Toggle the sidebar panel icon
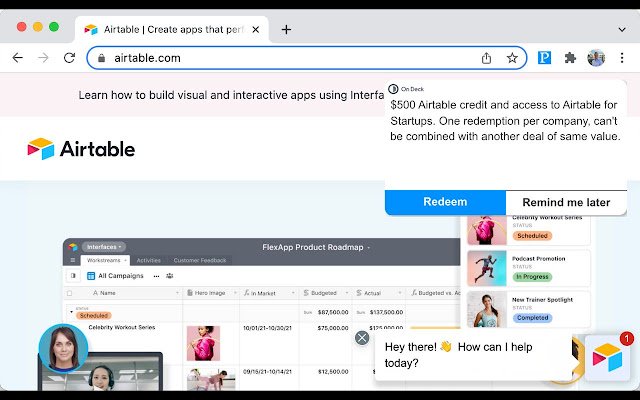Viewport: 640px width, 400px height. [x=73, y=276]
